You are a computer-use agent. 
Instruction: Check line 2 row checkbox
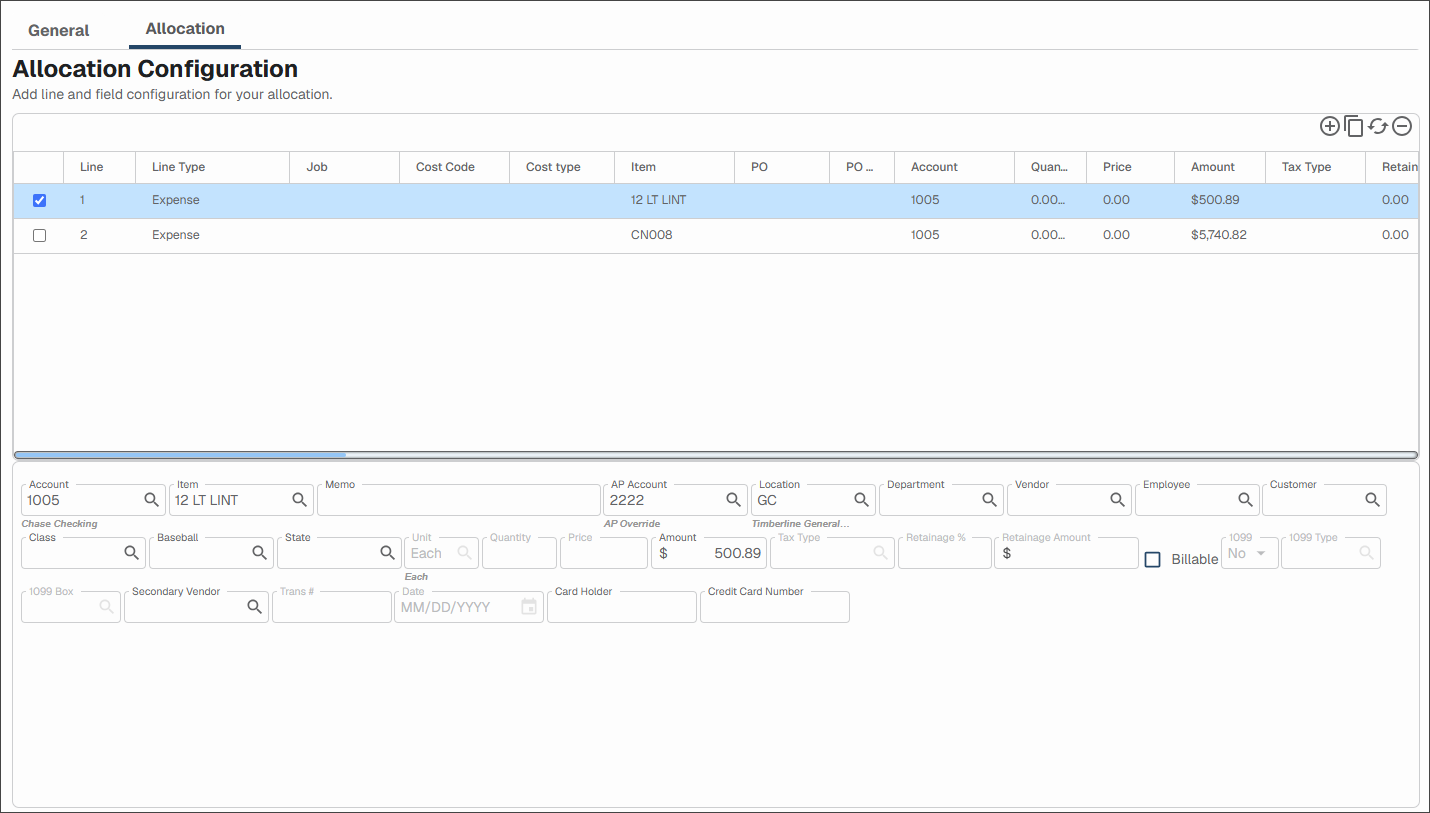[x=39, y=235]
